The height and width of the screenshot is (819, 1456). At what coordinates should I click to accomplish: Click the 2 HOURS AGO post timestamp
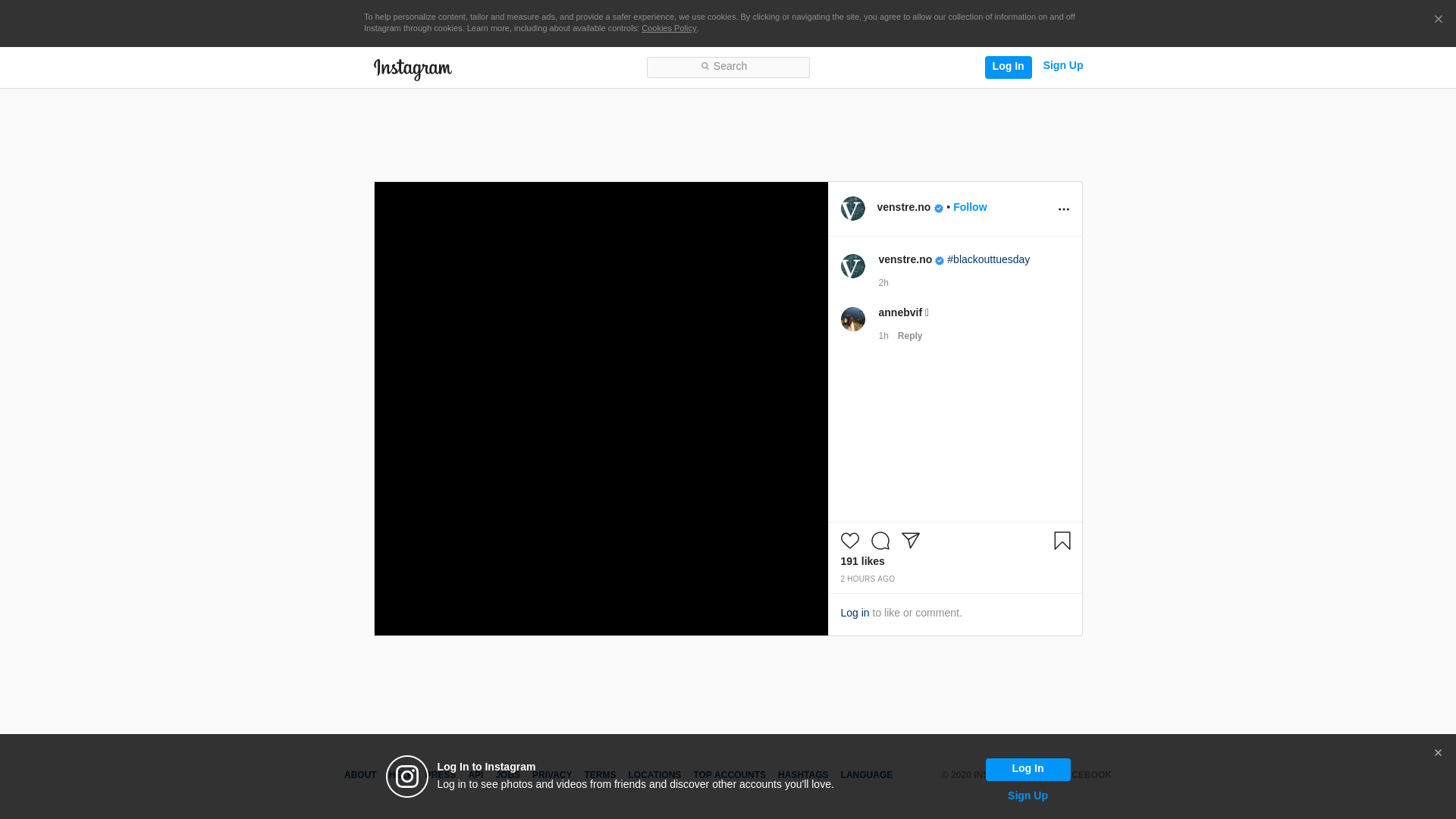[868, 579]
